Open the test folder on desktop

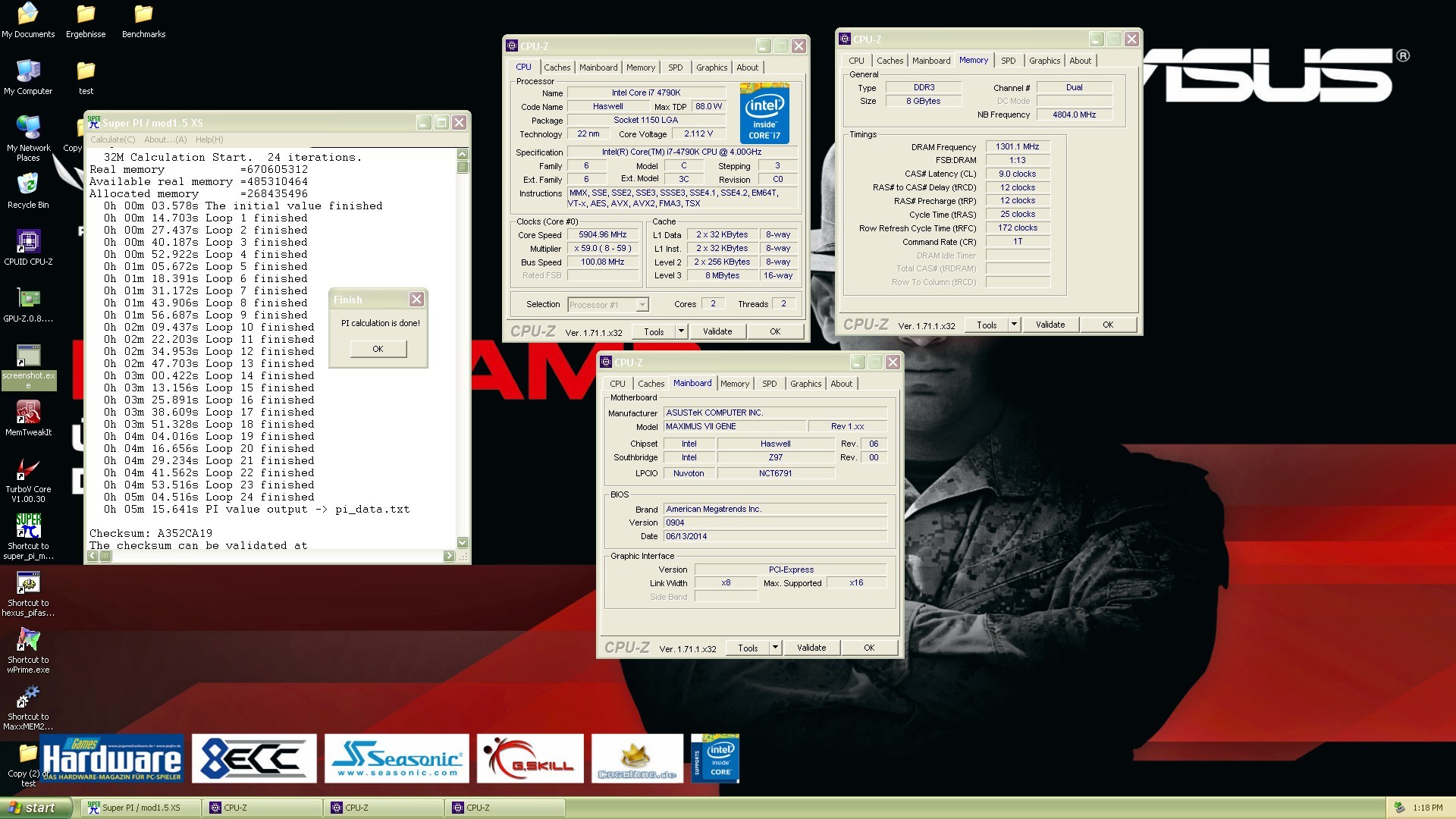click(x=86, y=77)
